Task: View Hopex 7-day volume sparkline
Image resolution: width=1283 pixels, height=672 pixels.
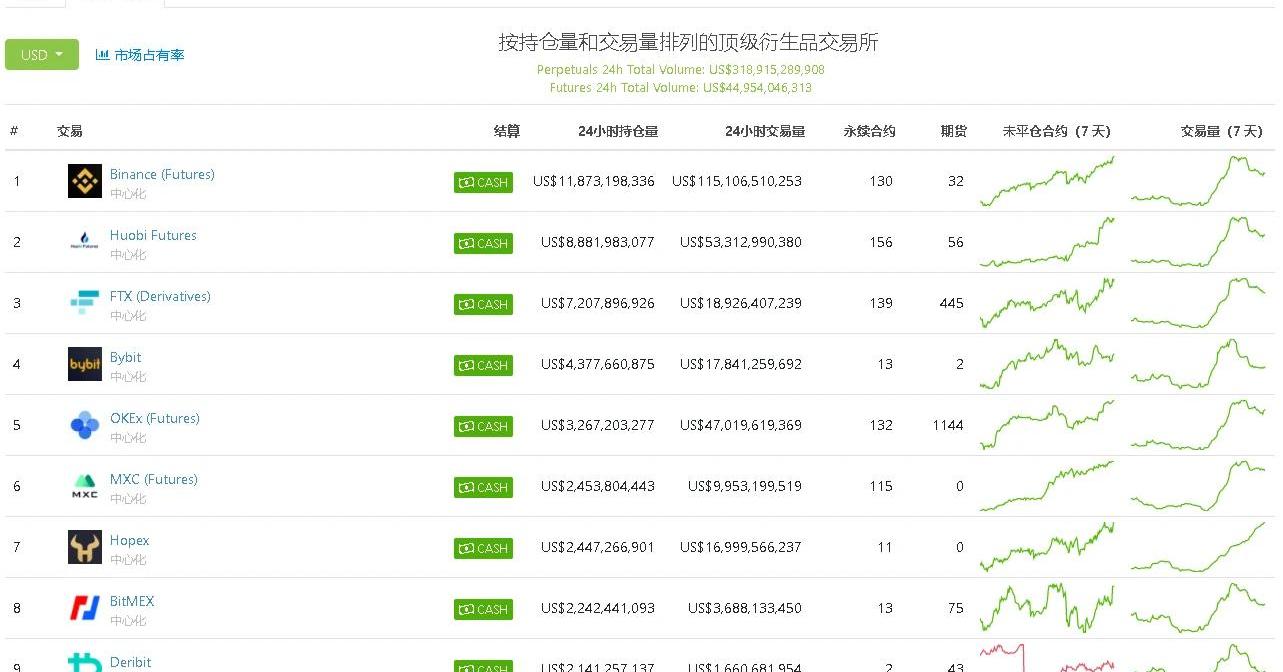Action: [x=1198, y=547]
